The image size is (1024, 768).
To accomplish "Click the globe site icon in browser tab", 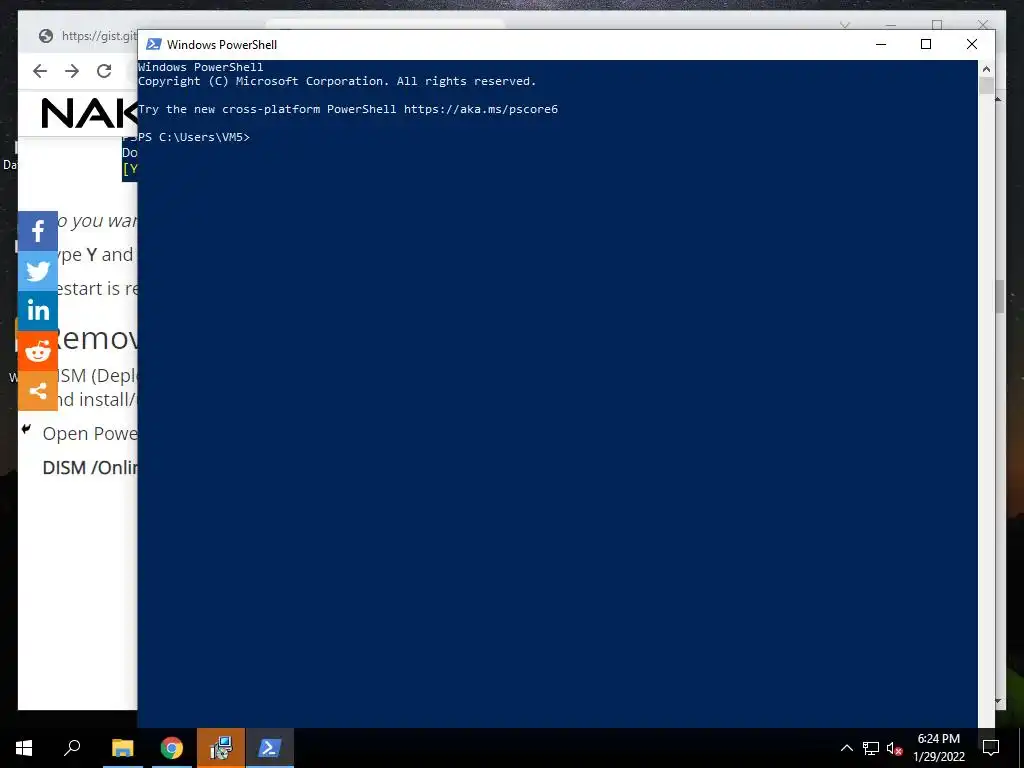I will click(46, 36).
